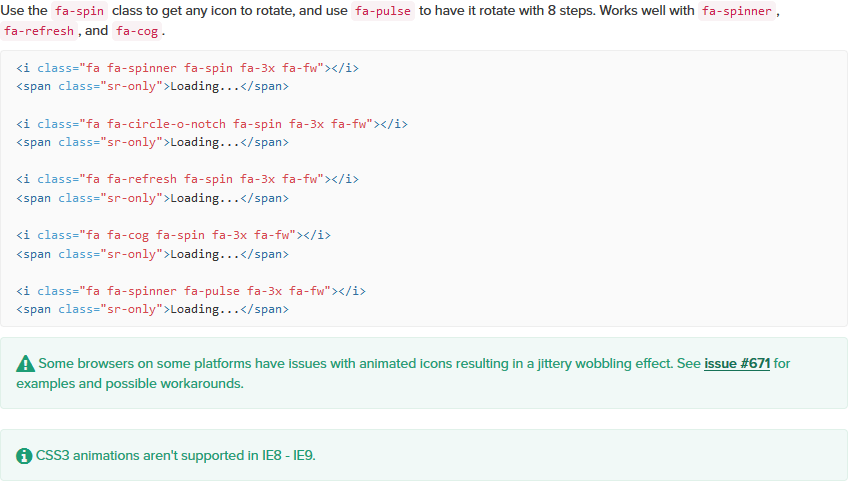Click the Loading span line below fa-cog

click(x=153, y=254)
